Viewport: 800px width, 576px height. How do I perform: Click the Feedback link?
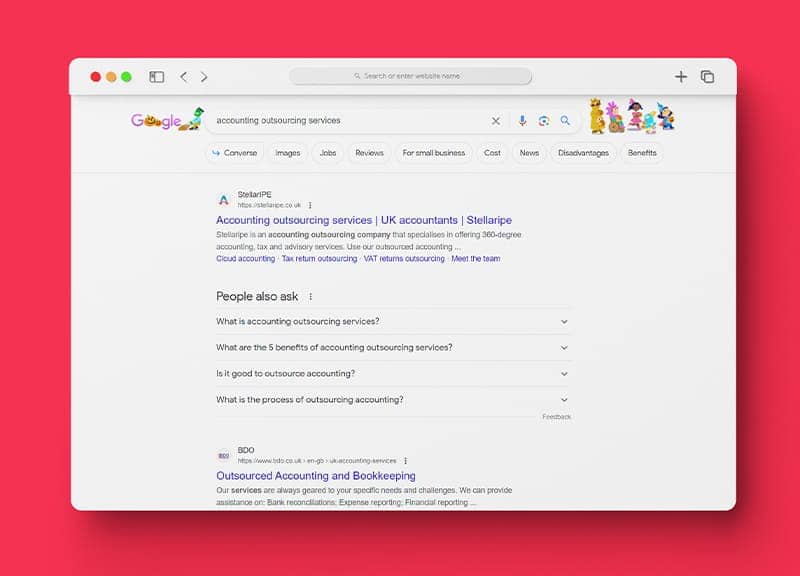pyautogui.click(x=557, y=417)
